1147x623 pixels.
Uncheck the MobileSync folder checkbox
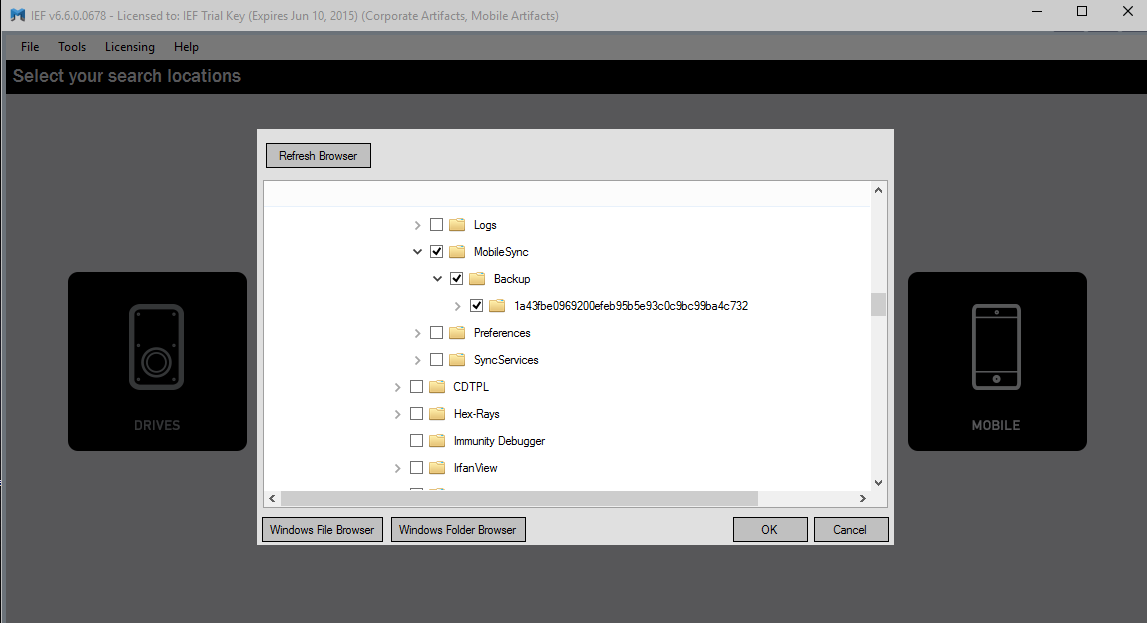point(436,252)
